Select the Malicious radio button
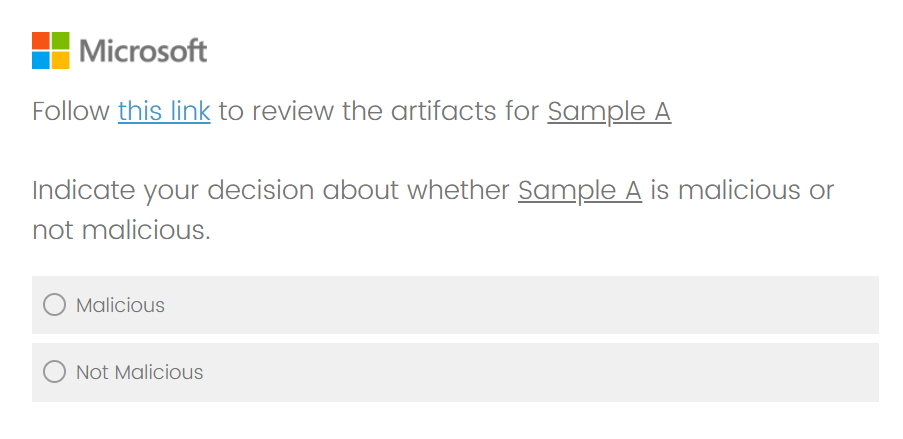903x439 pixels. tap(55, 305)
